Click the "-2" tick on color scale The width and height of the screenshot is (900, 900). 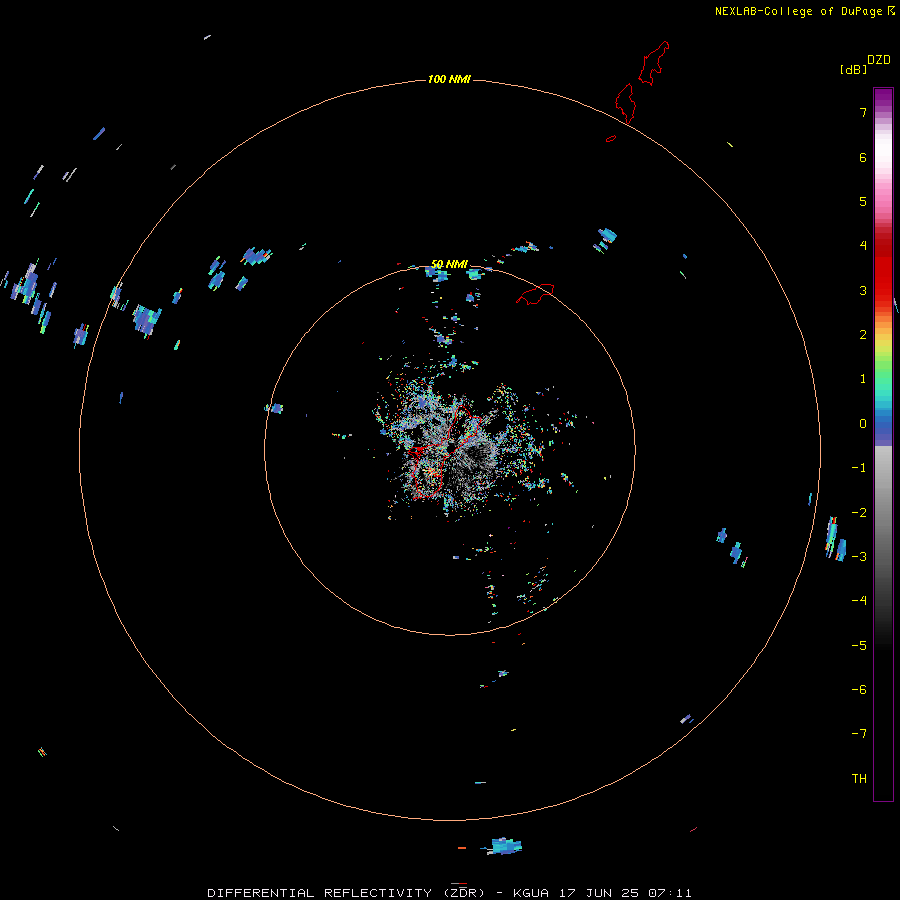(859, 513)
